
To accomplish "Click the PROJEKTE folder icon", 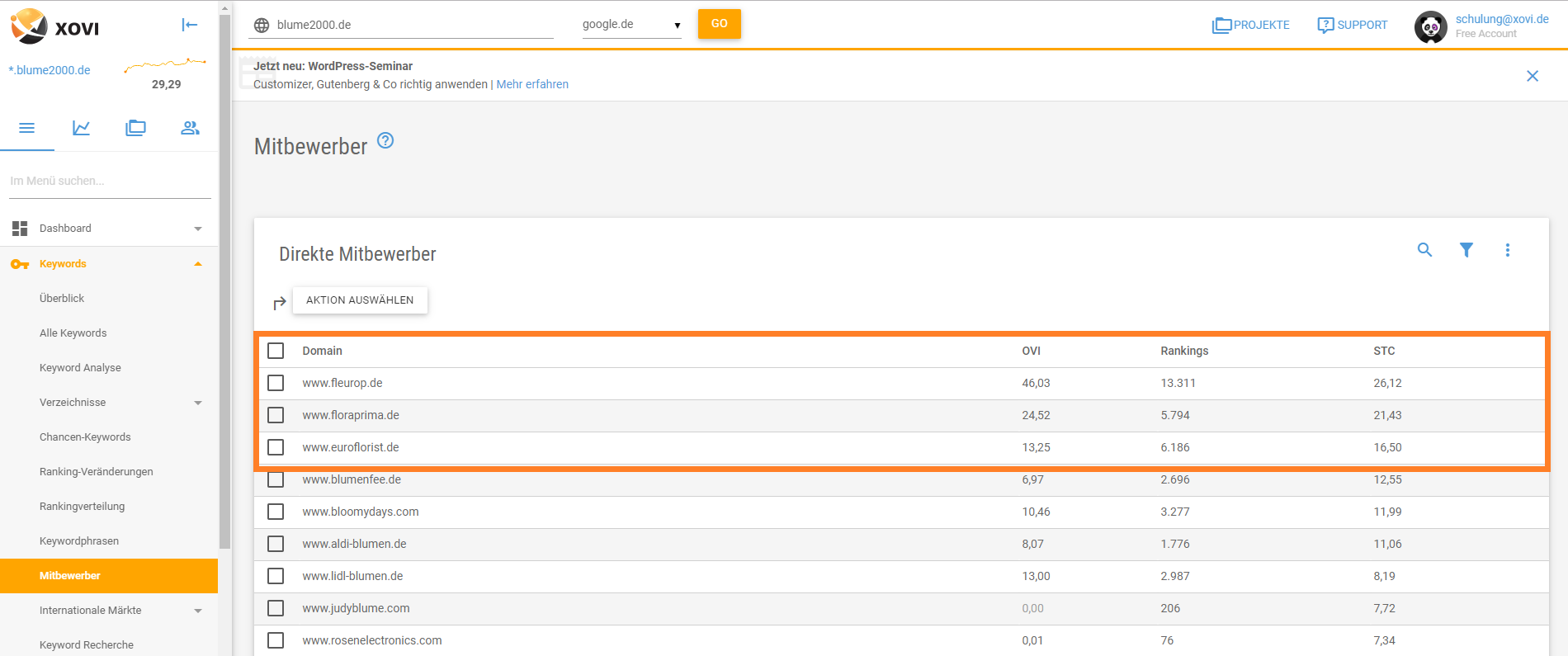I will tap(1221, 25).
